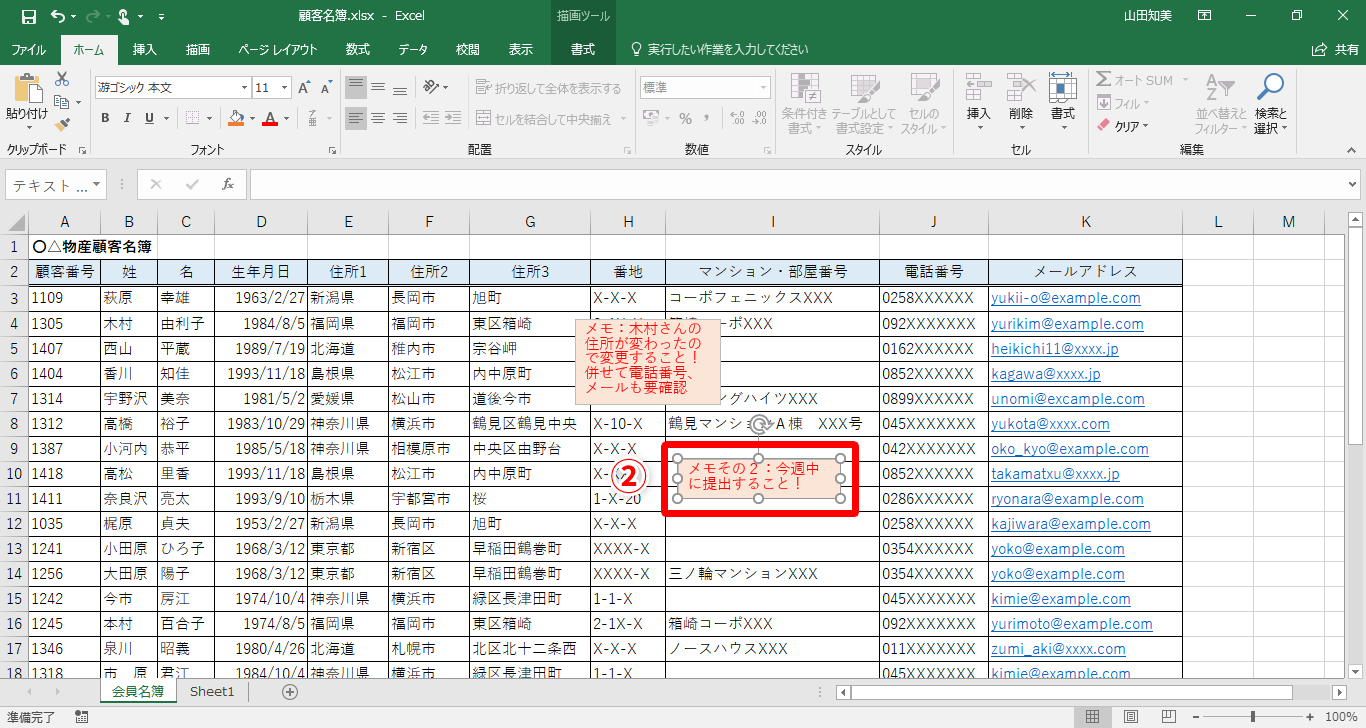
Task: Center text horizontally
Action: [378, 119]
